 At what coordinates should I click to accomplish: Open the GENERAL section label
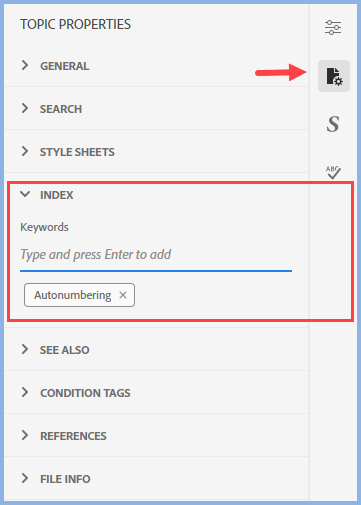click(65, 66)
